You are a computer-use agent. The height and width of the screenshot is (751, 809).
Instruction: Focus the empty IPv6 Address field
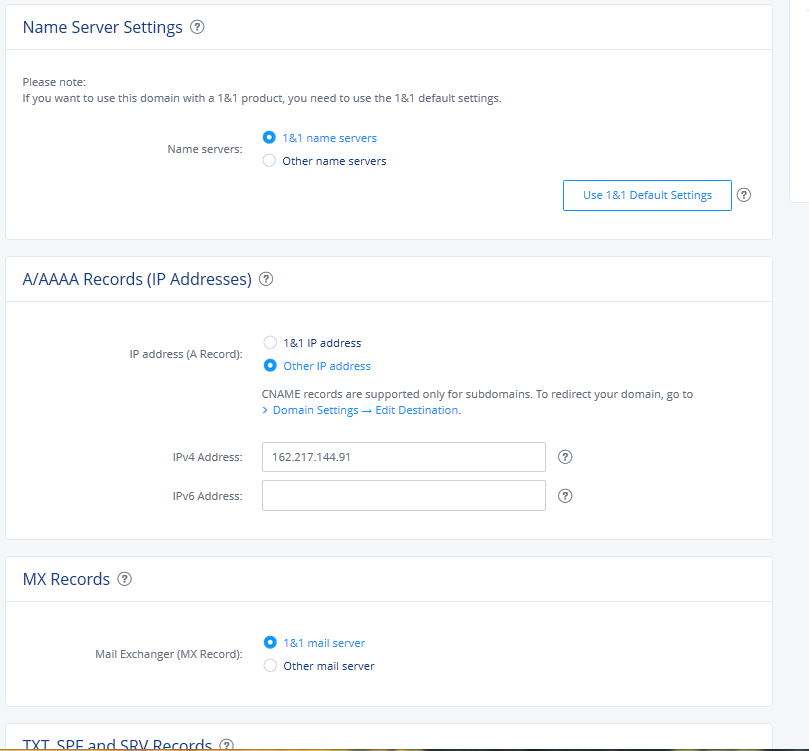pyautogui.click(x=403, y=496)
